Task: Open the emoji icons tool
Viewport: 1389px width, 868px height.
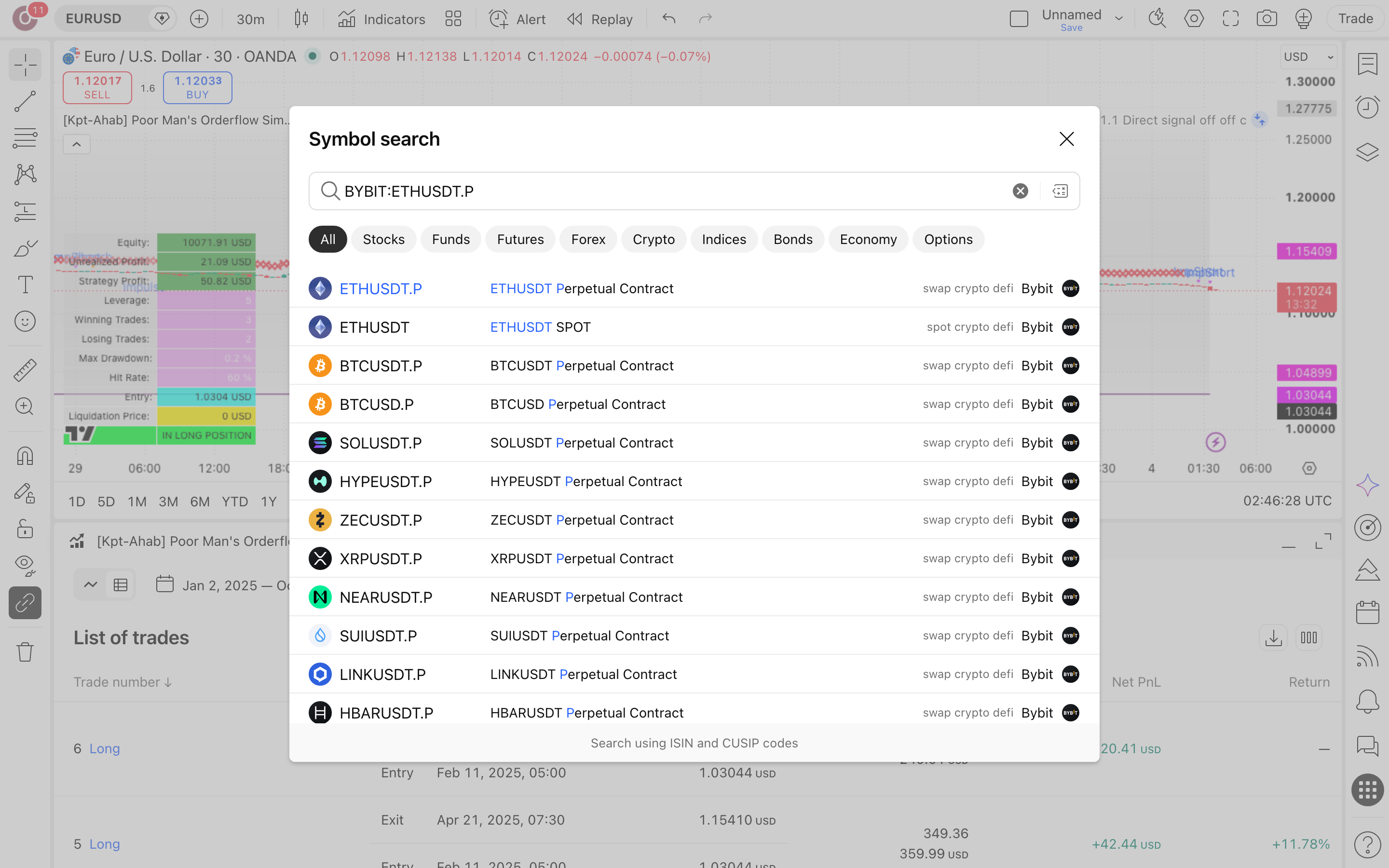Action: click(x=25, y=322)
